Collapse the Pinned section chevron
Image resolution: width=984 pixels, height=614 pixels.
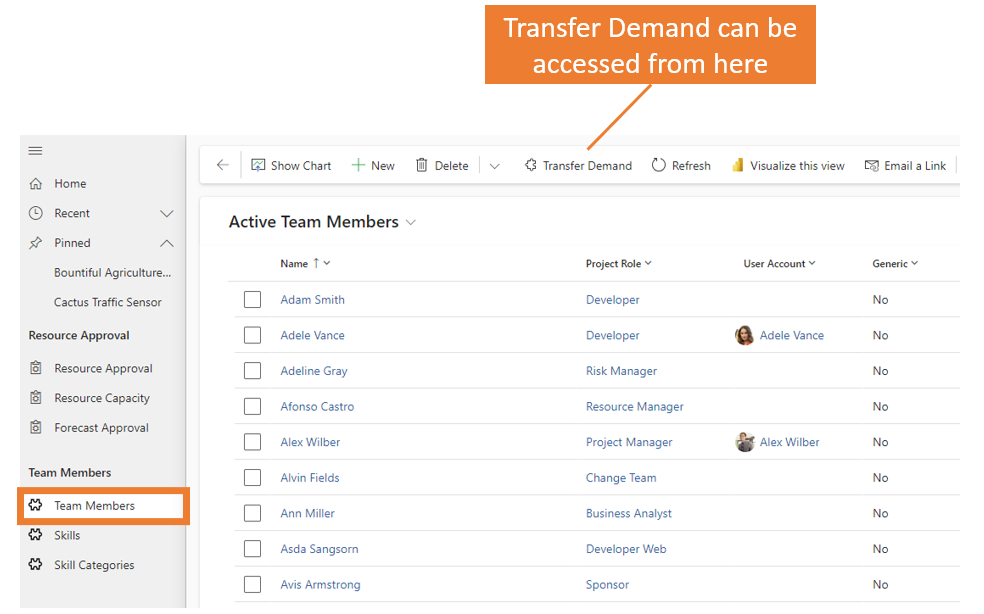coord(166,243)
